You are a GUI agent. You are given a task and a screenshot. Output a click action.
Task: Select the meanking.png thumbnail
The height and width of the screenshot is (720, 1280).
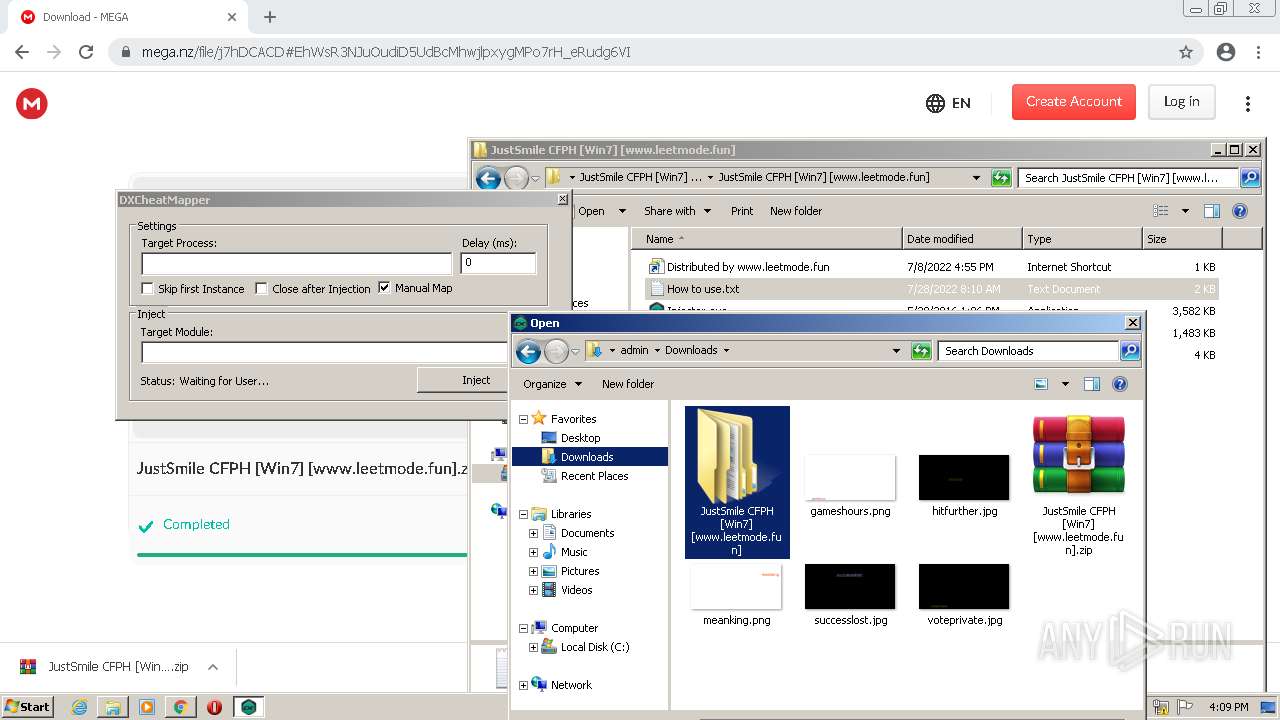(736, 587)
